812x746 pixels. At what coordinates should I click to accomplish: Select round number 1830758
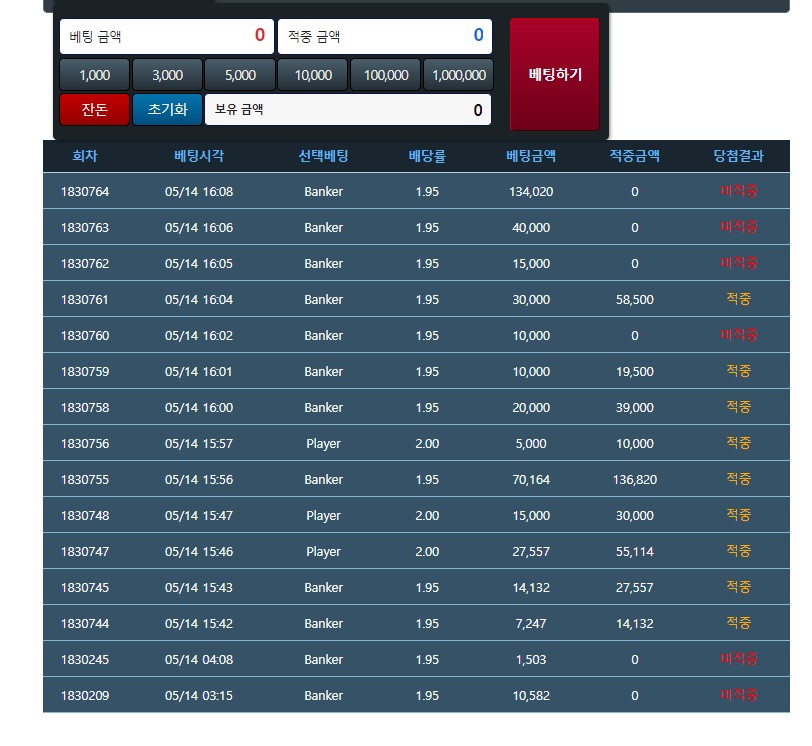85,407
